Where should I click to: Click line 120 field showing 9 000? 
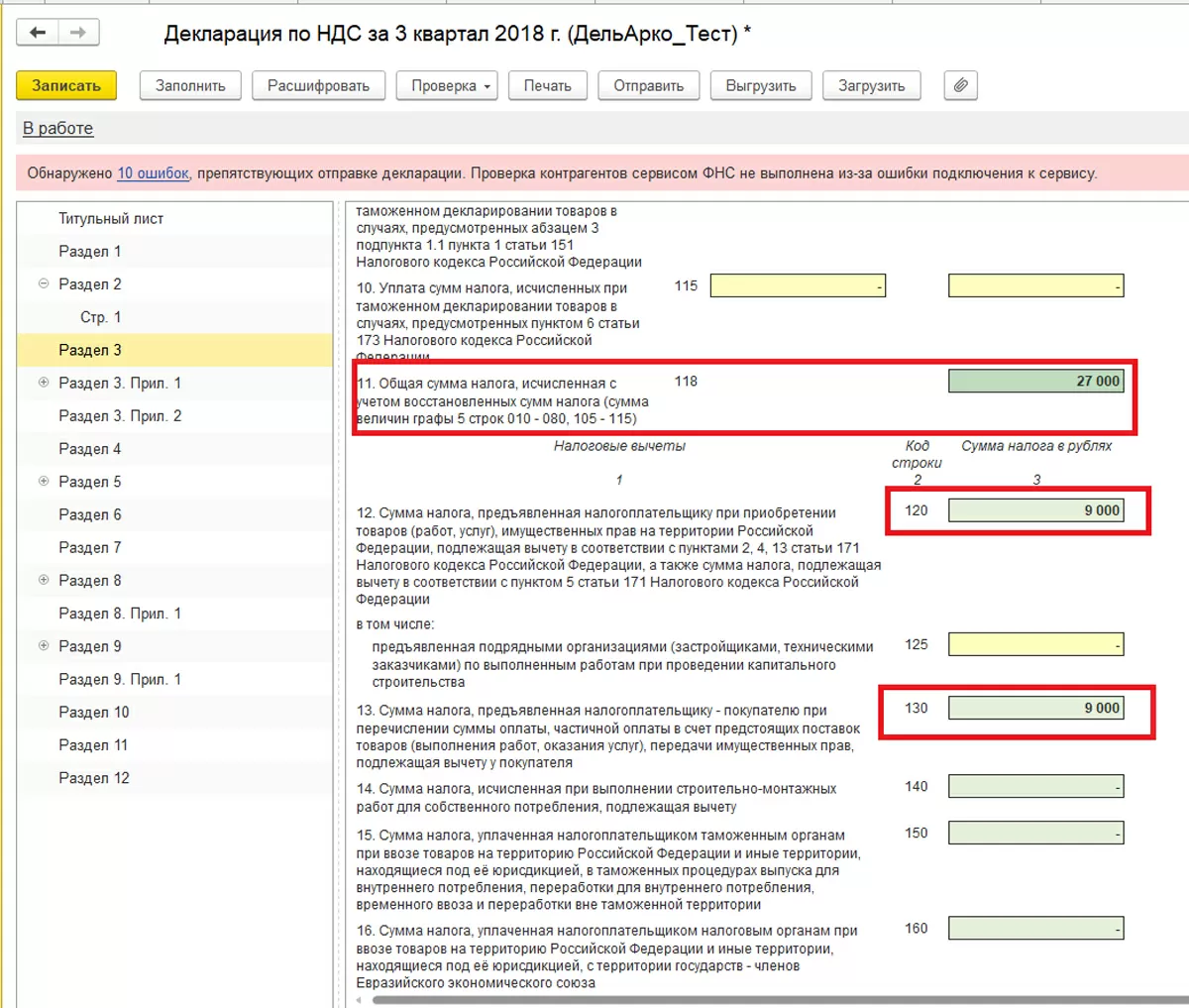tap(1036, 510)
